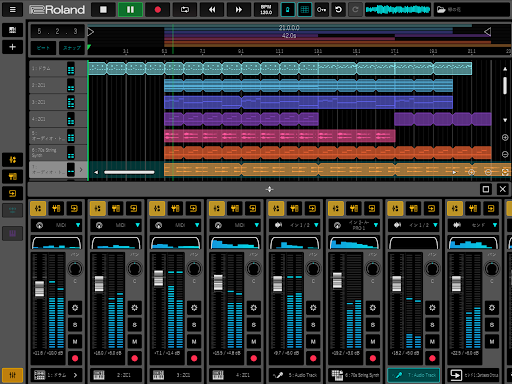
Task: Pause playback with the green pause button
Action: [x=130, y=10]
